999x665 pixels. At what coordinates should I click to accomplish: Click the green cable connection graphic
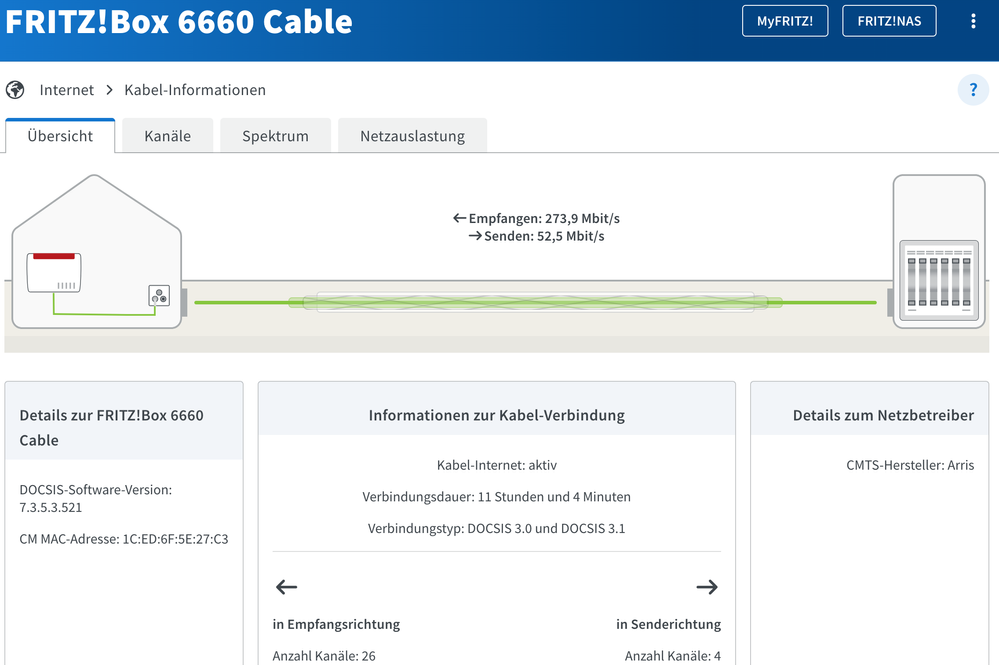[536, 302]
